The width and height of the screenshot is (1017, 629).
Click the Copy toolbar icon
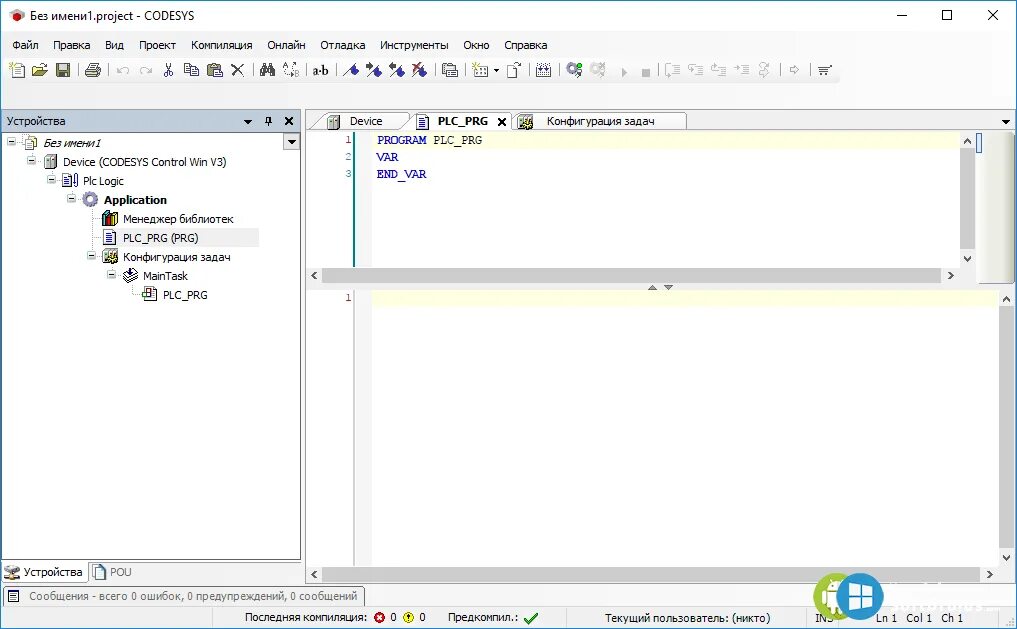(191, 70)
